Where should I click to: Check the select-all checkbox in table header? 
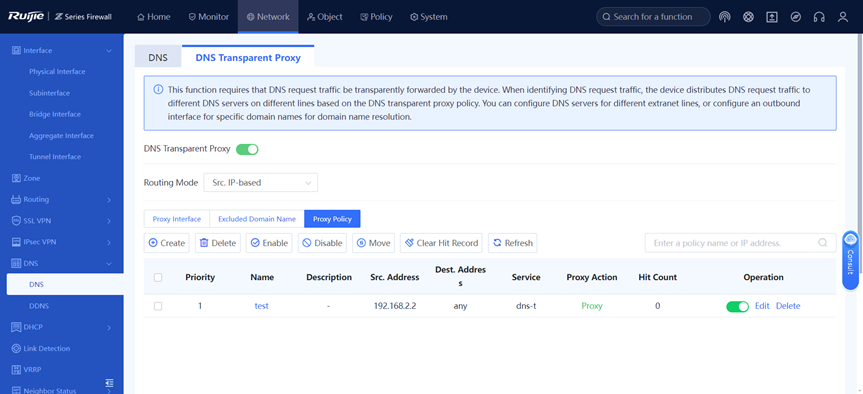click(158, 277)
